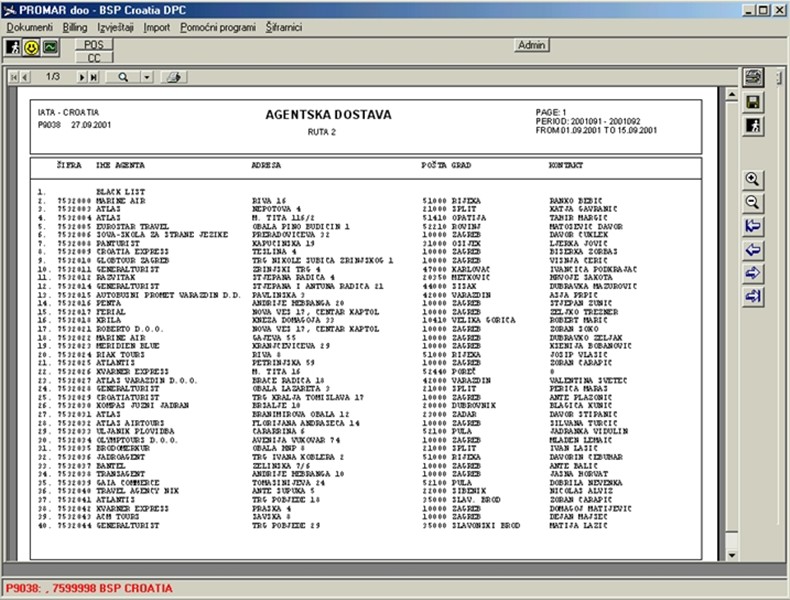Click the AGENTSKA DOSTAVA report title
Viewport: 790px width, 600px height.
click(328, 115)
